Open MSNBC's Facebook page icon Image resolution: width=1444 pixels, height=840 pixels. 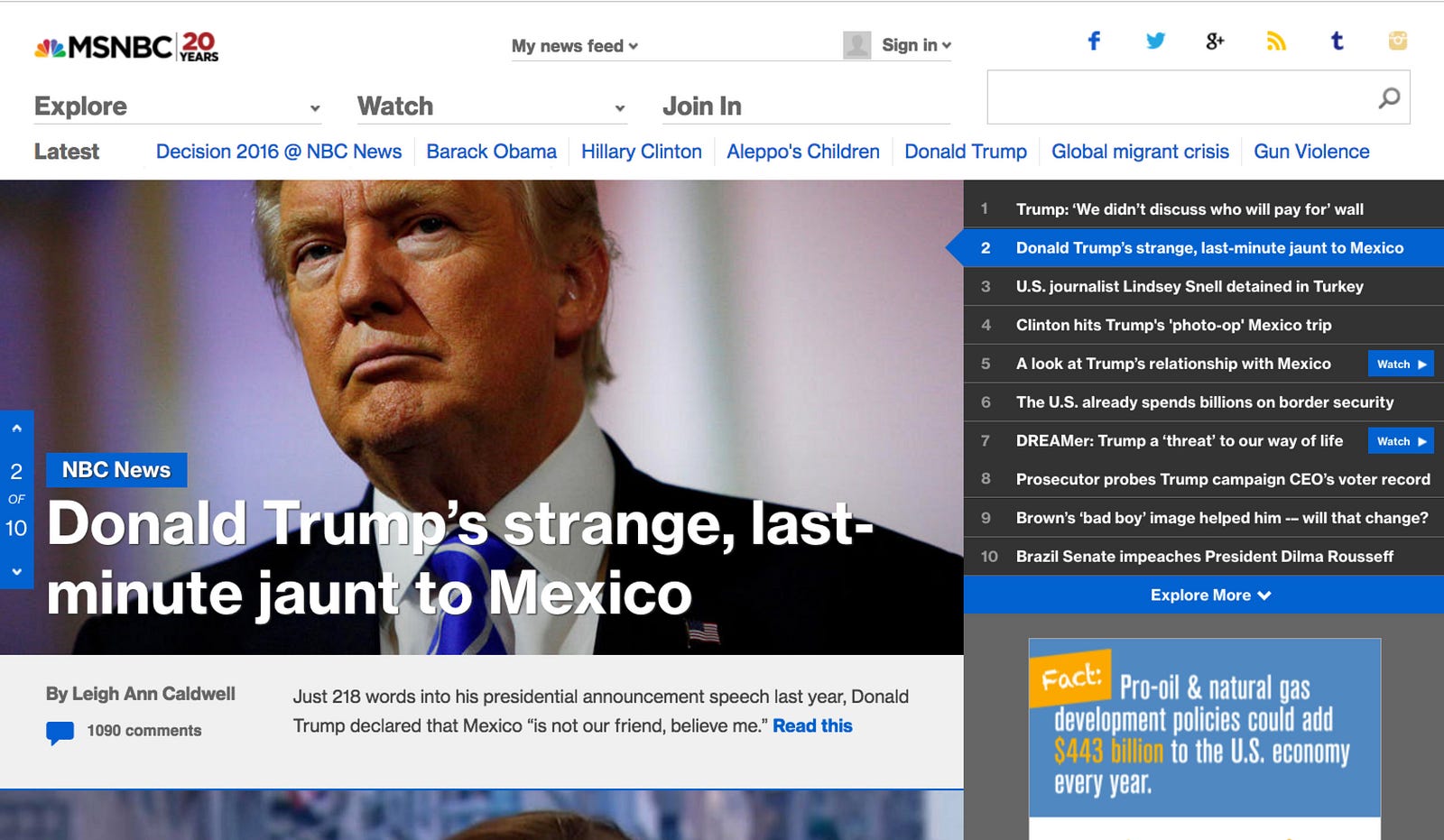(x=1094, y=41)
